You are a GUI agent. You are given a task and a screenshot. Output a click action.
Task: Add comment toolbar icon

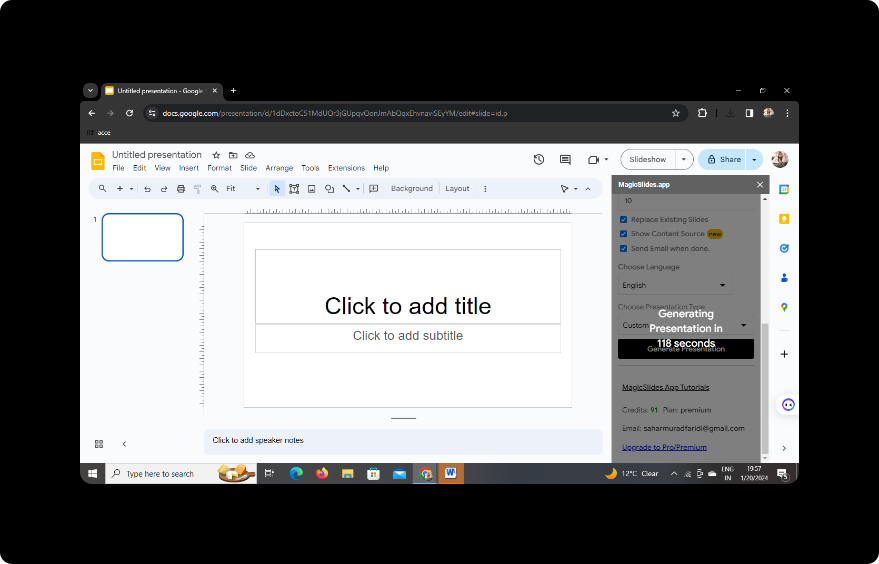point(374,189)
